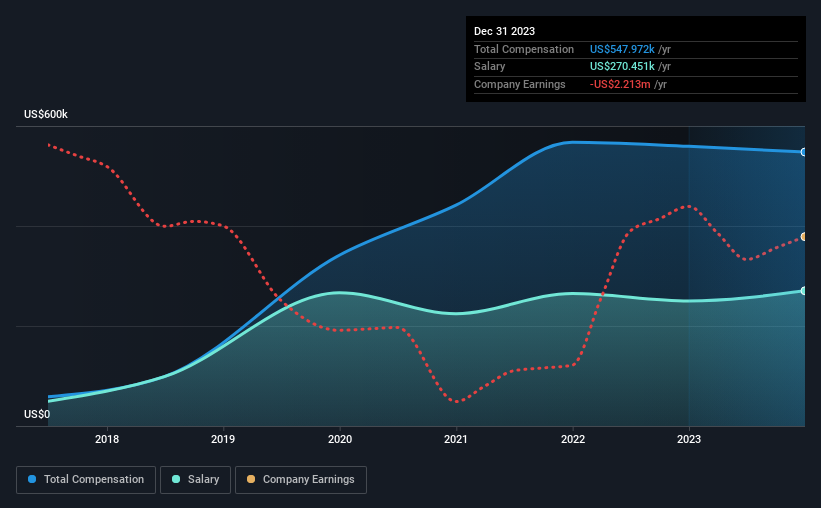
Task: Select the Salary end-point marker
Action: pos(803,291)
